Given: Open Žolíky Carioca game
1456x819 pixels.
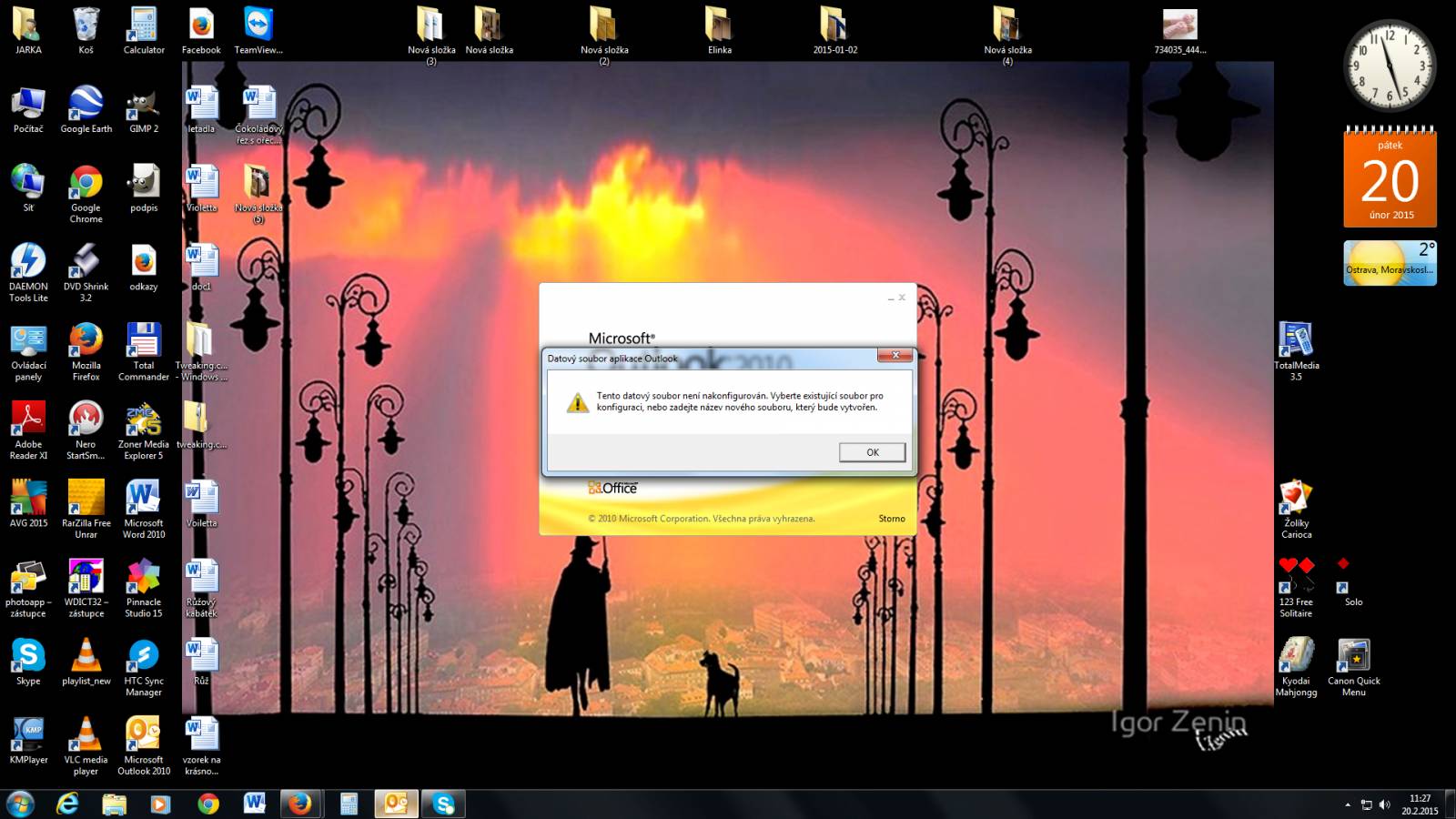Looking at the screenshot, I should click(1296, 509).
